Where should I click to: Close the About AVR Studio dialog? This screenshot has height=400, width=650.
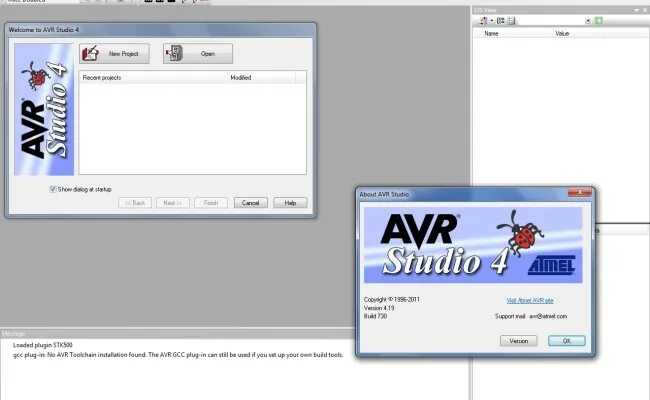coord(580,192)
